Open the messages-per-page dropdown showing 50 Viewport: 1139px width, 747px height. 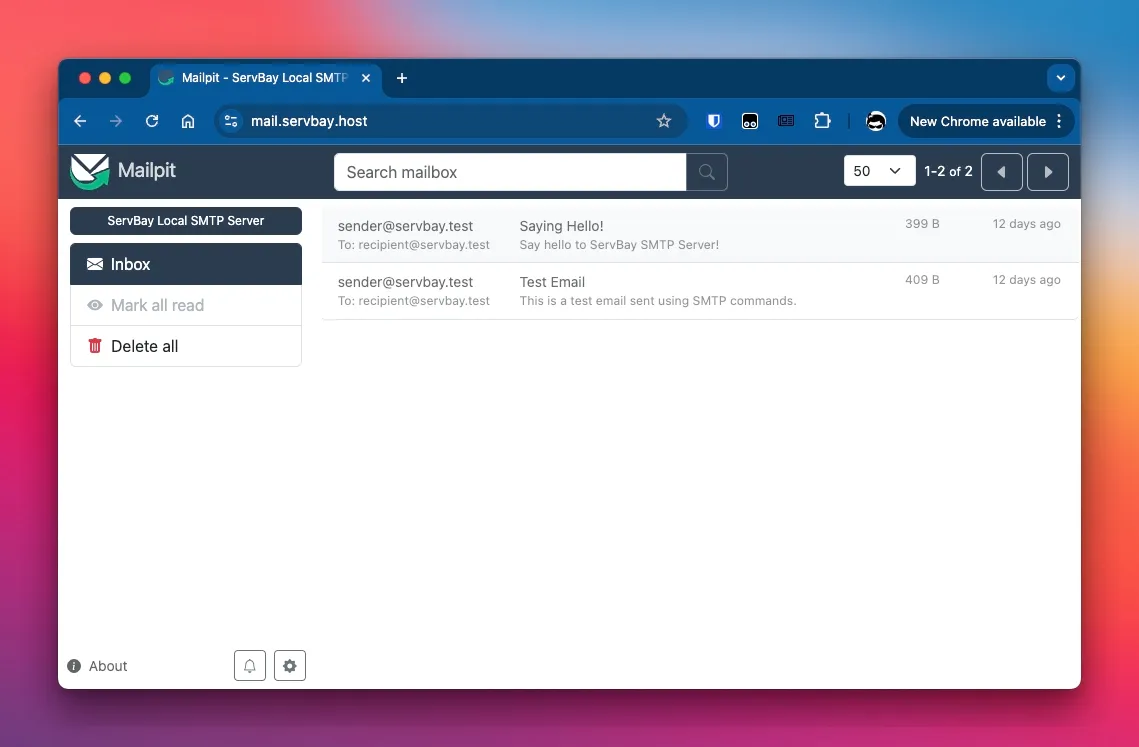(878, 171)
